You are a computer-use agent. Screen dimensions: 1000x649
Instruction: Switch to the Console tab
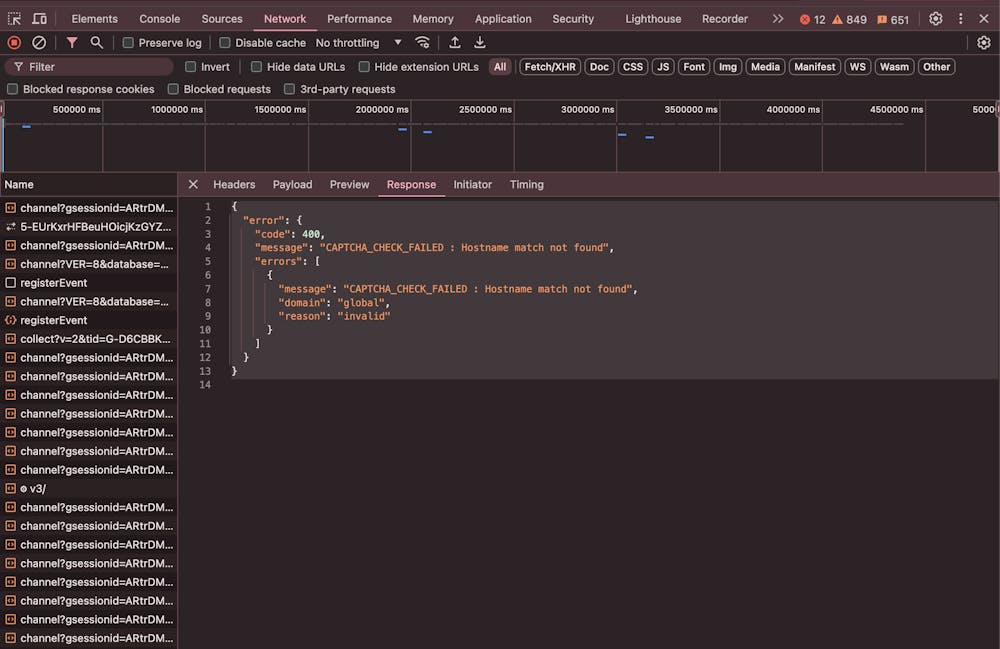point(160,19)
